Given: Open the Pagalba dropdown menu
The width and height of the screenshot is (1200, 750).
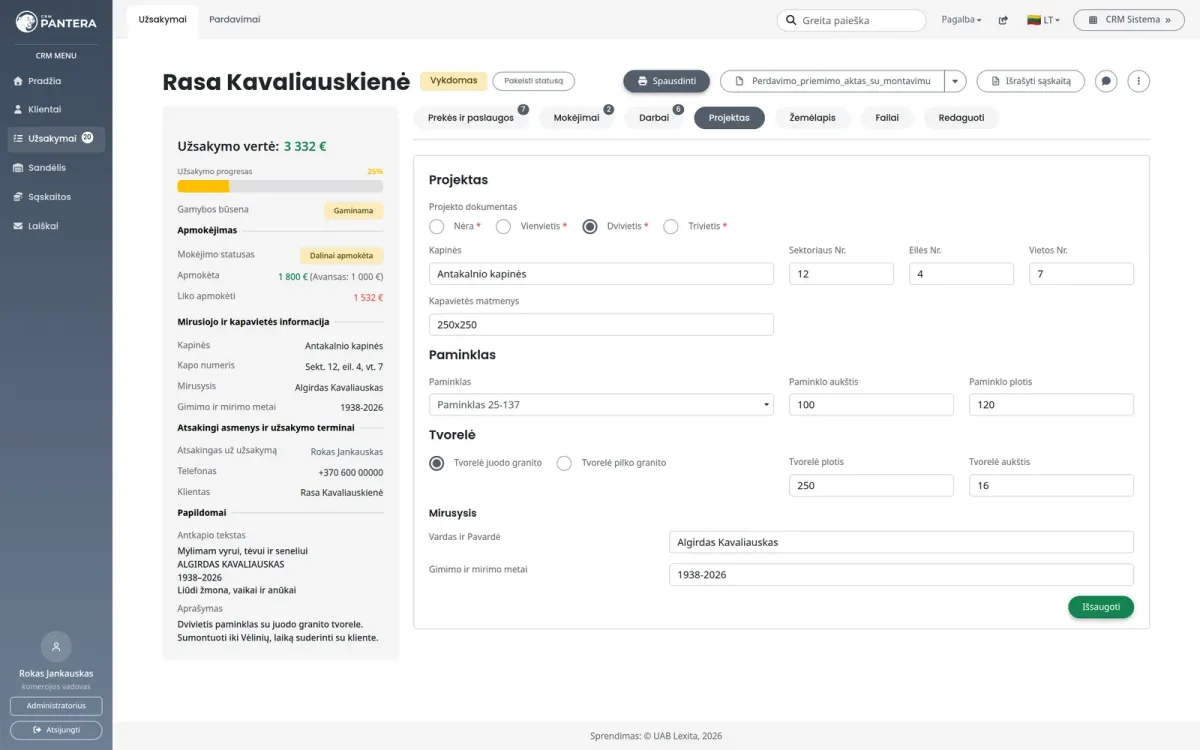Looking at the screenshot, I should [961, 20].
